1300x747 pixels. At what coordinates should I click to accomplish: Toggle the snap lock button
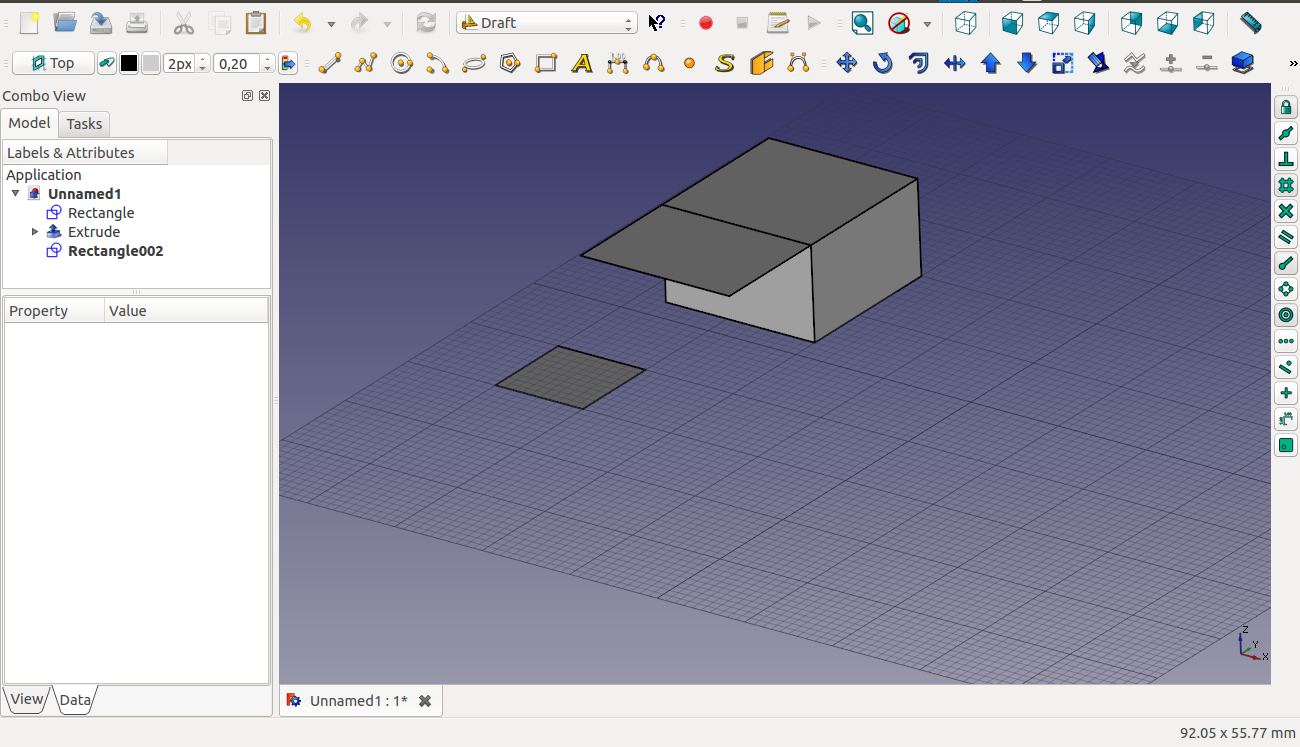click(1286, 107)
